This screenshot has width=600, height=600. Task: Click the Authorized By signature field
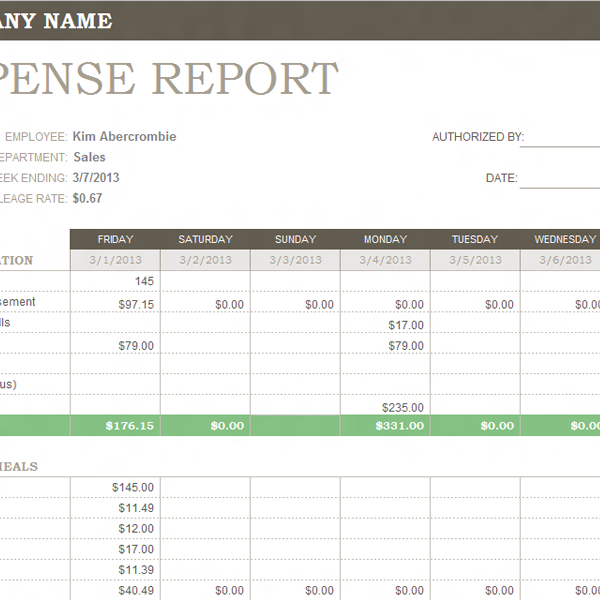(x=560, y=138)
